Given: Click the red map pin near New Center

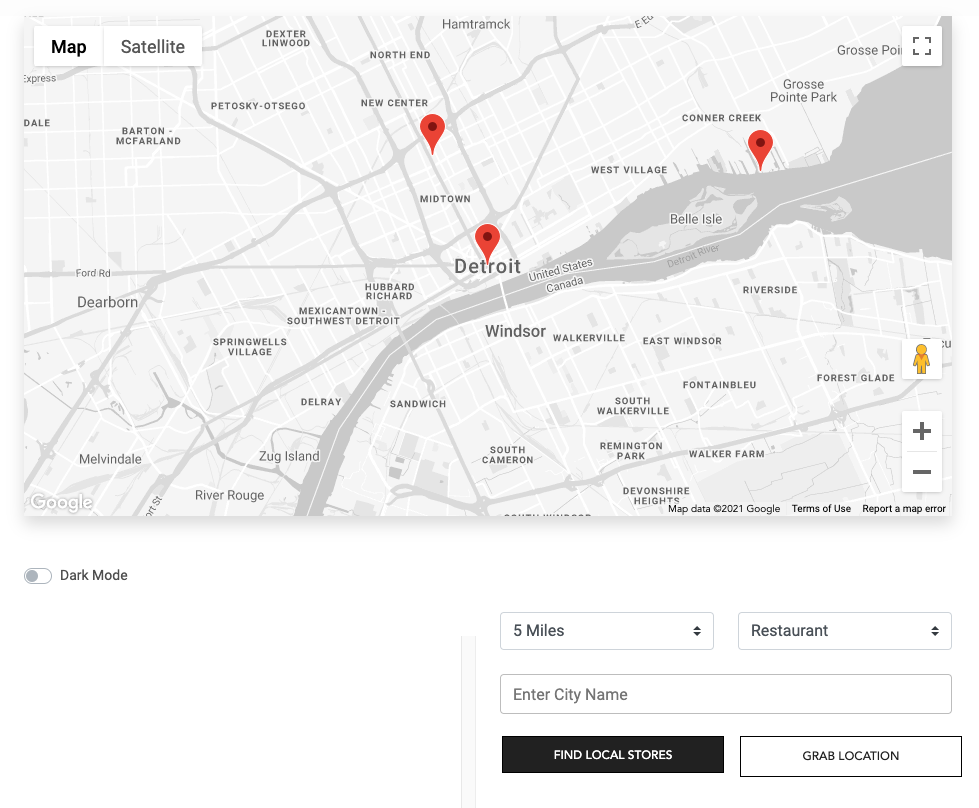Looking at the screenshot, I should pos(432,132).
